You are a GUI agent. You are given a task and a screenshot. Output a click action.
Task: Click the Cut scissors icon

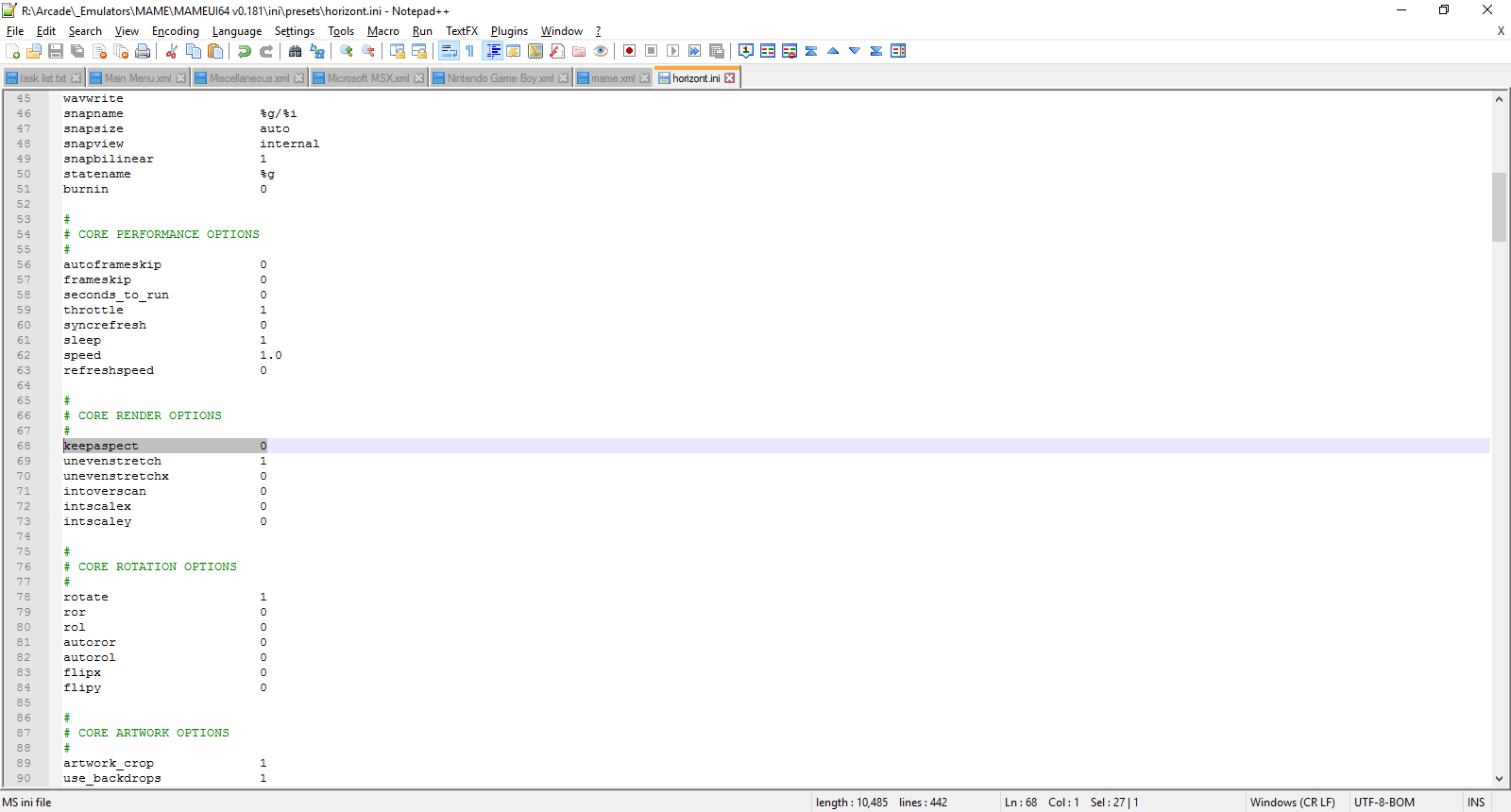(172, 51)
